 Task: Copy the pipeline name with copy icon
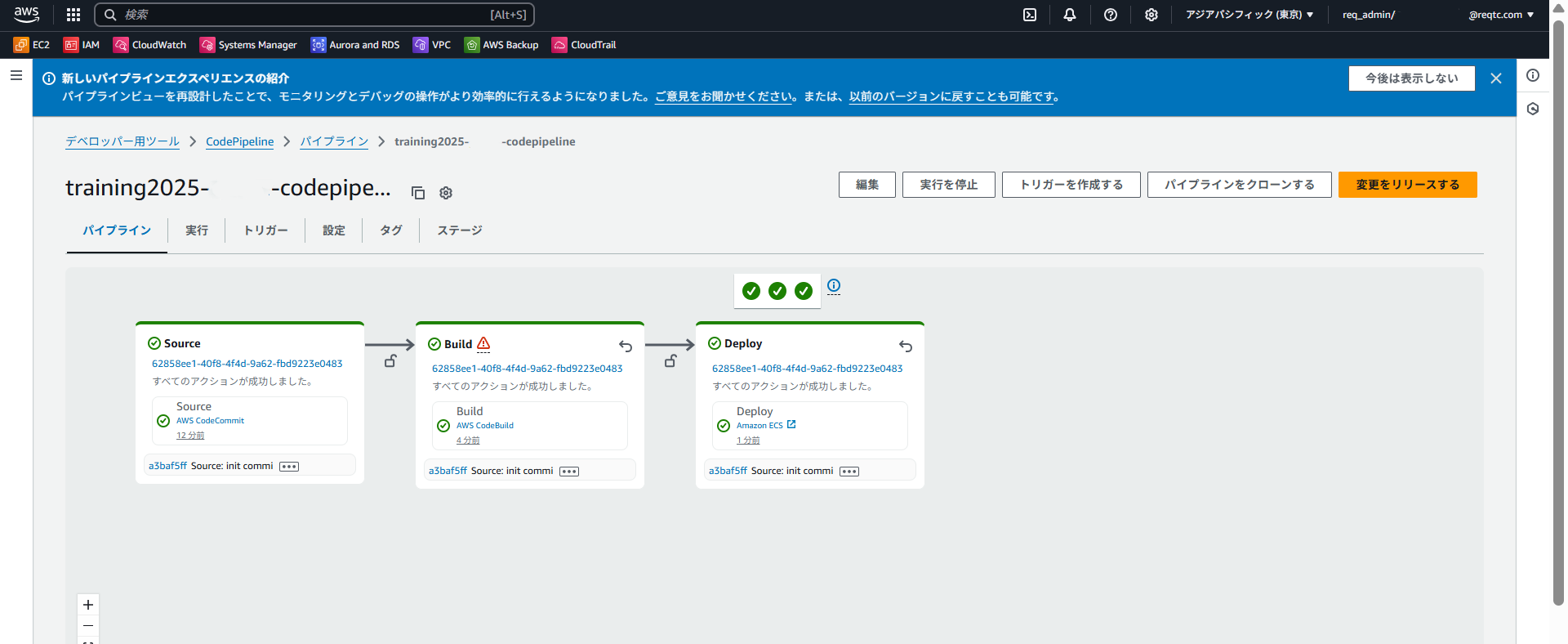(x=418, y=193)
